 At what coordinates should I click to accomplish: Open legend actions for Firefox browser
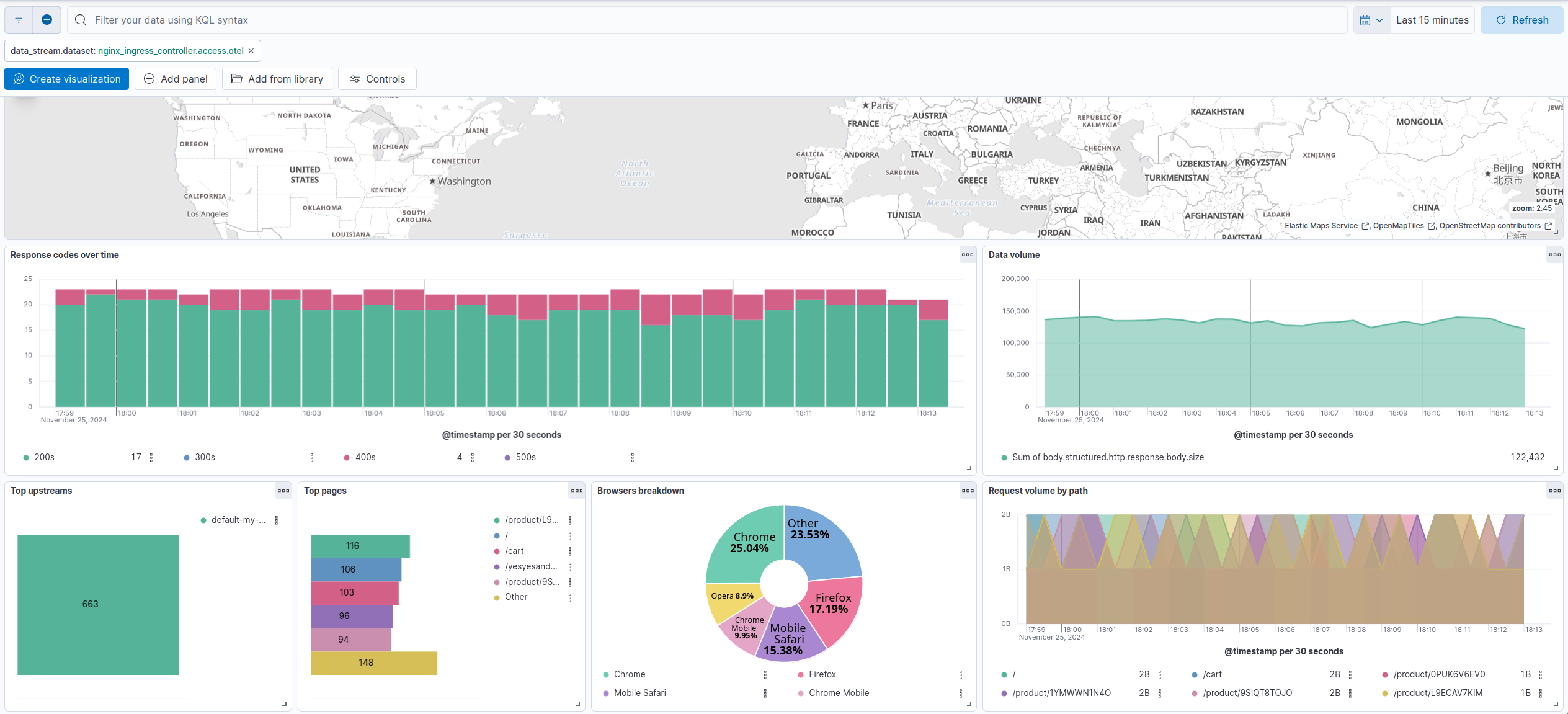[961, 674]
